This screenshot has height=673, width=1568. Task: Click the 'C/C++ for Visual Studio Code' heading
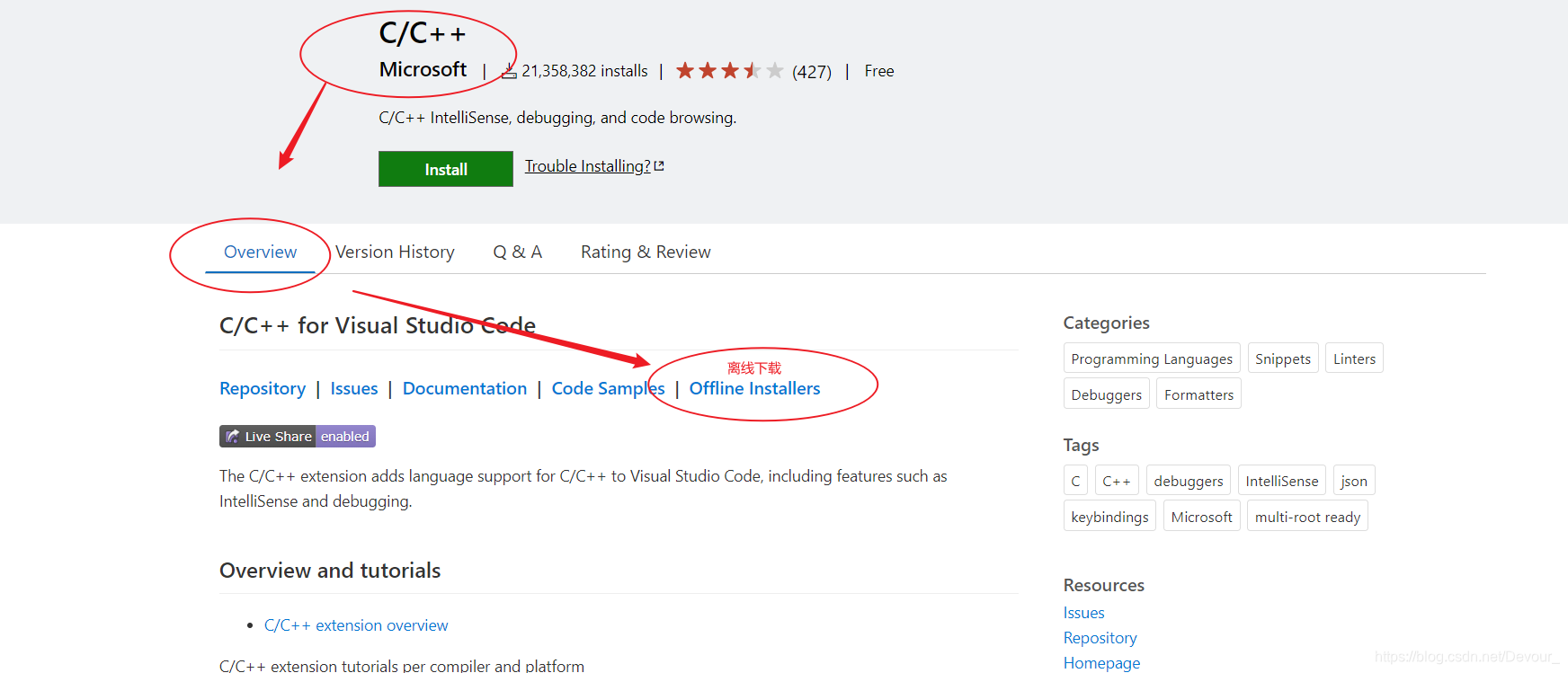point(378,325)
